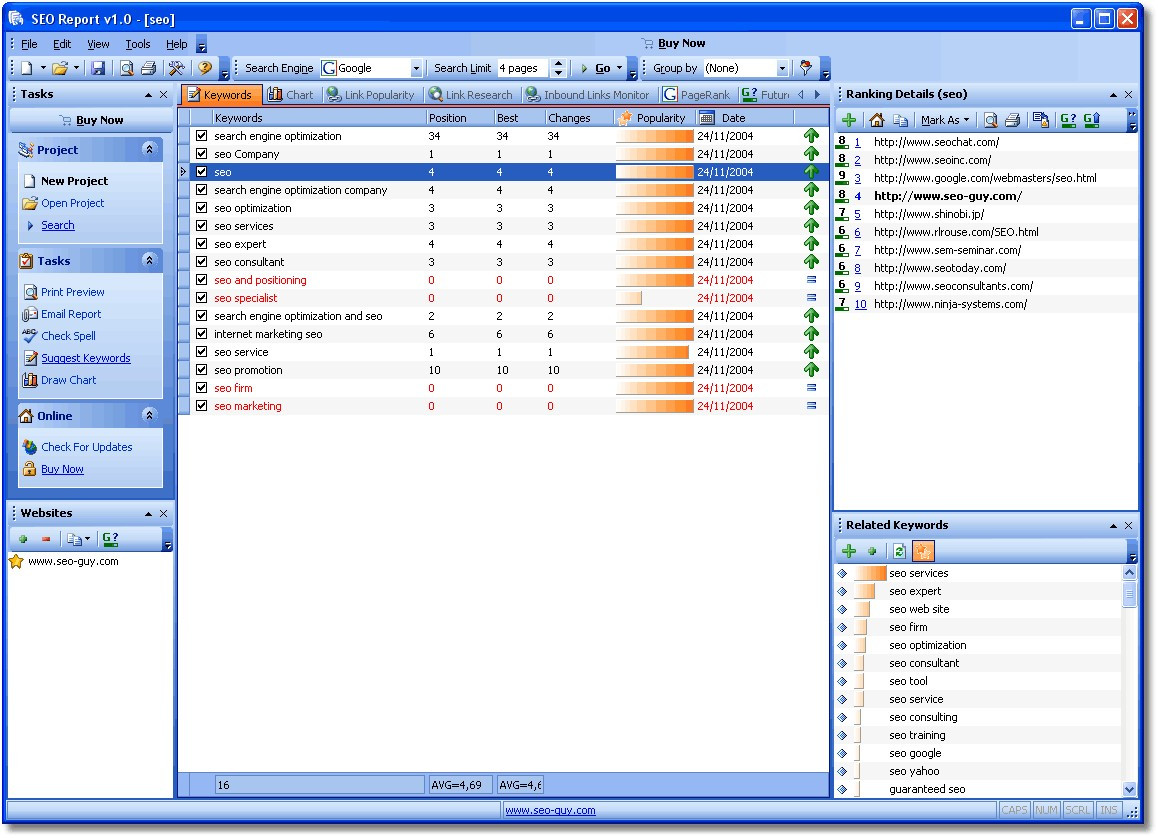Create a new document from toolbar
The height and width of the screenshot is (838, 1158).
[x=27, y=68]
